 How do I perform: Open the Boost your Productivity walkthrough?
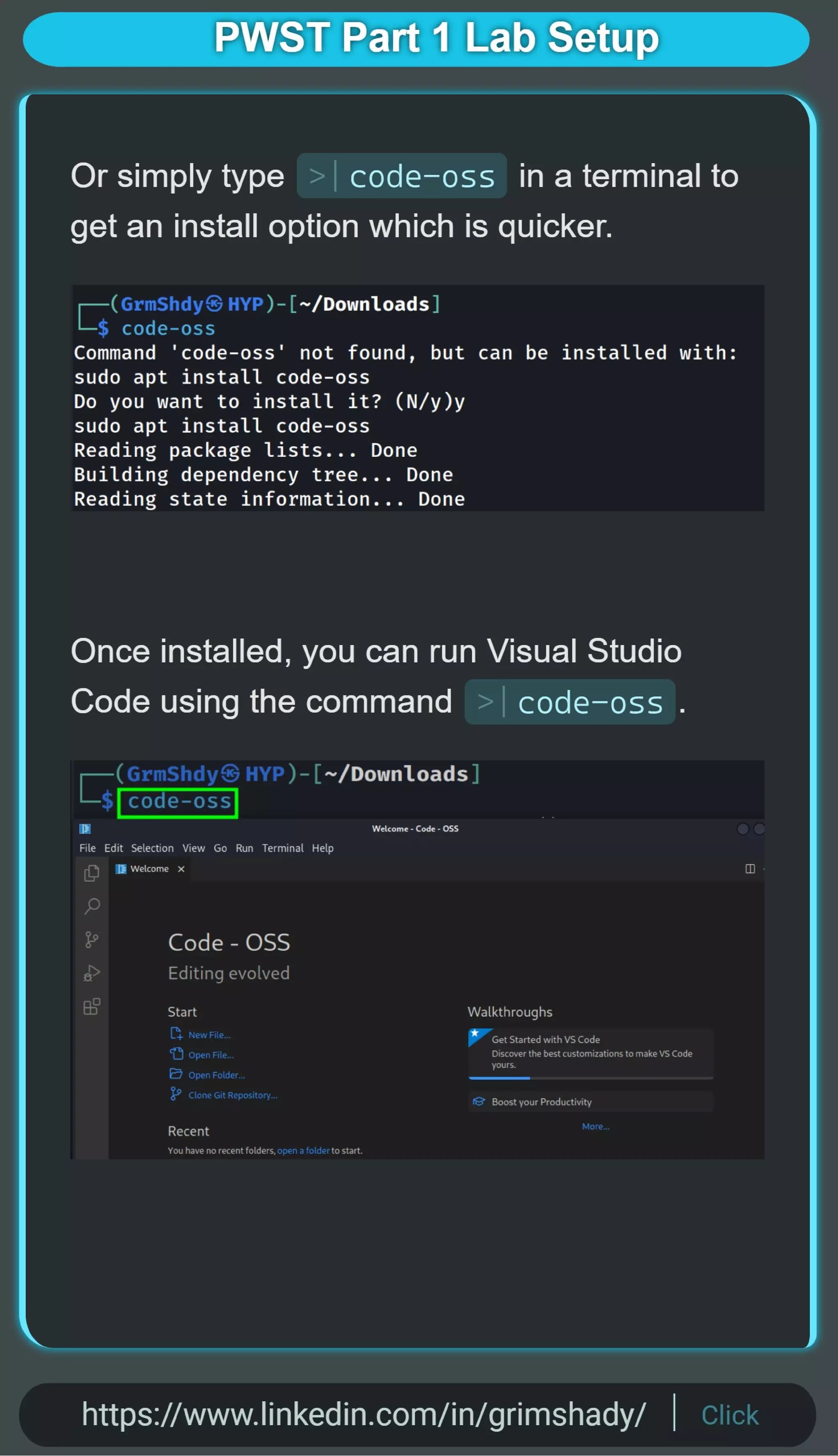coord(591,1102)
